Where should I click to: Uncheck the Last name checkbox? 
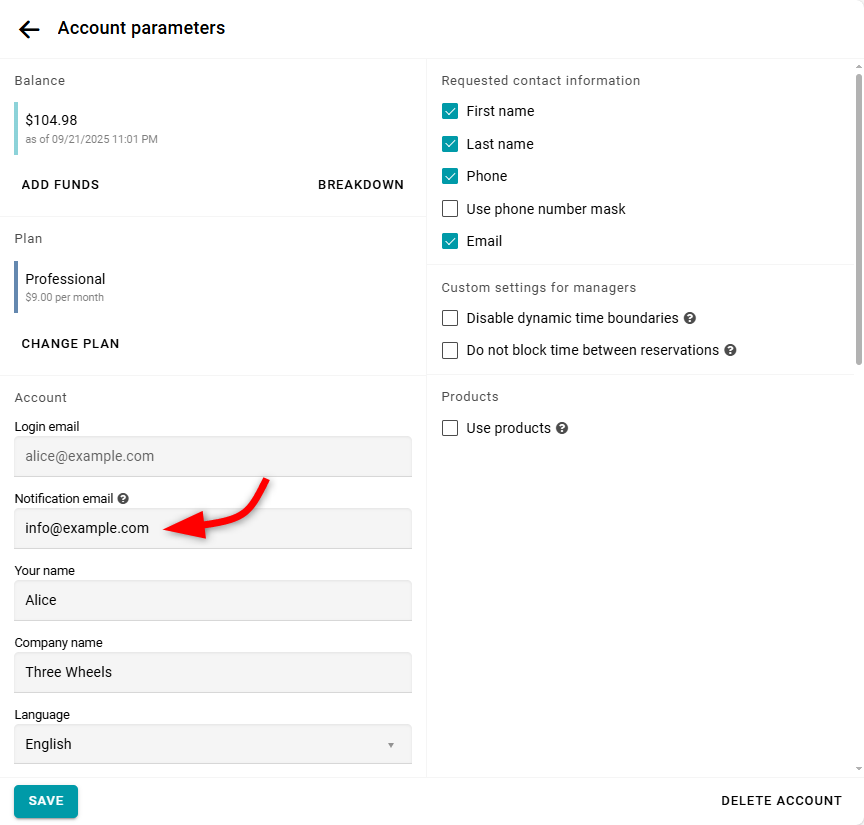450,144
